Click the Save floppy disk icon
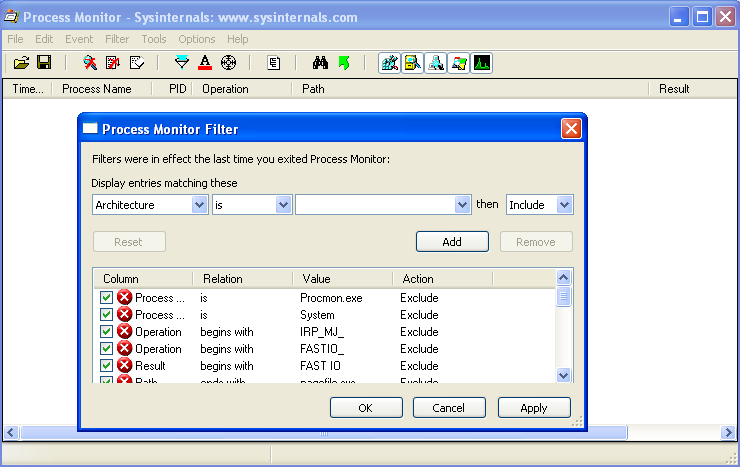 44,63
